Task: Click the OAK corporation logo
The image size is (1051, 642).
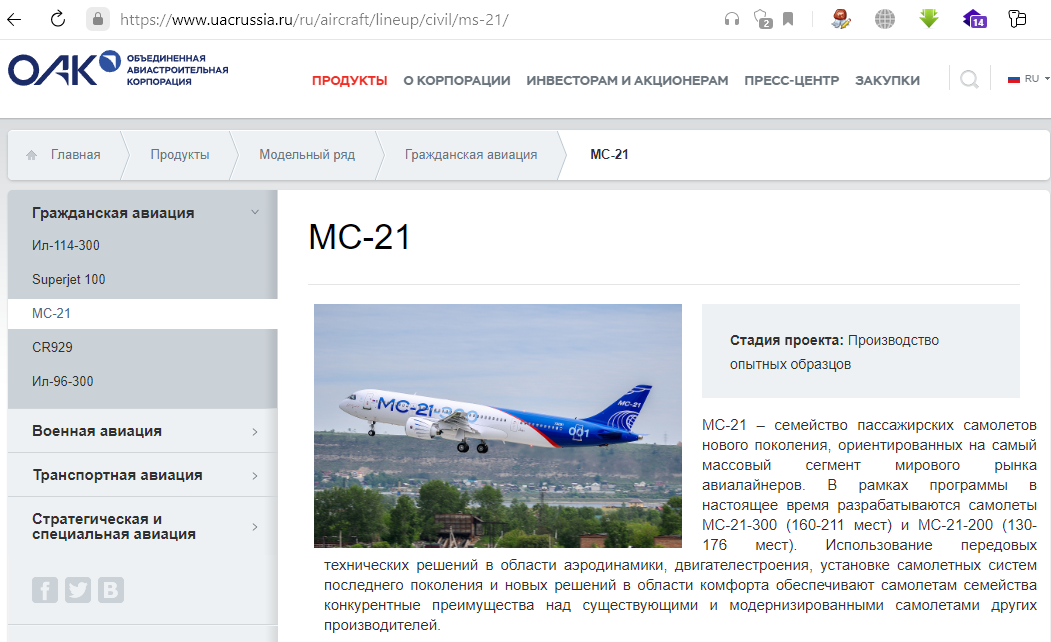Action: [x=118, y=68]
